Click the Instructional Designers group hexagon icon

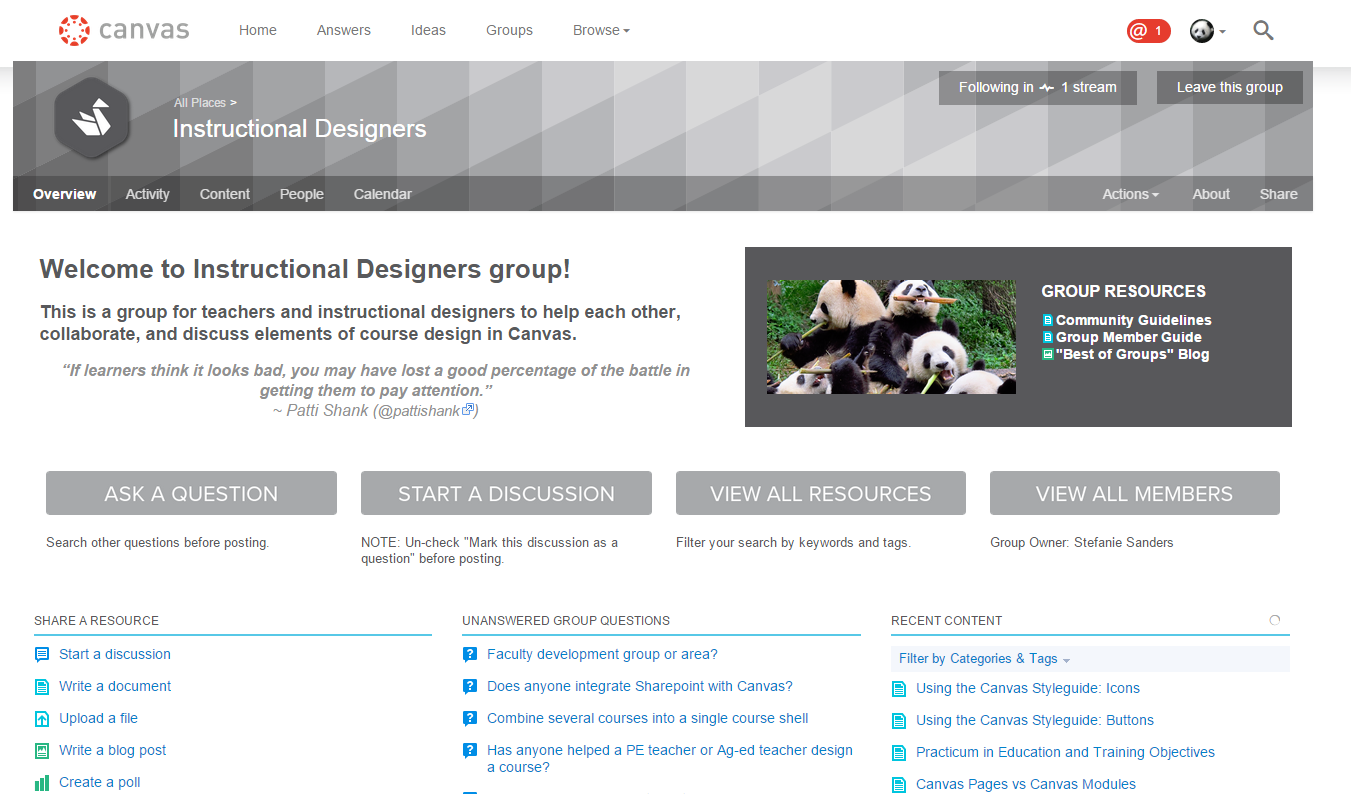coord(91,119)
